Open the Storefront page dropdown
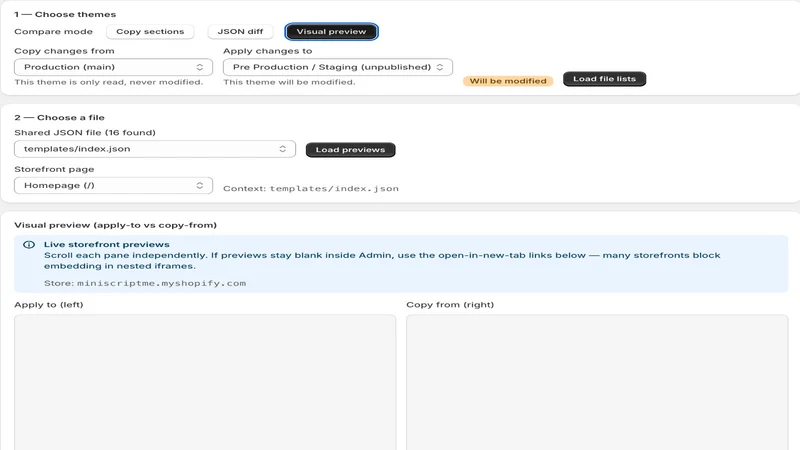This screenshot has height=450, width=800. click(113, 185)
